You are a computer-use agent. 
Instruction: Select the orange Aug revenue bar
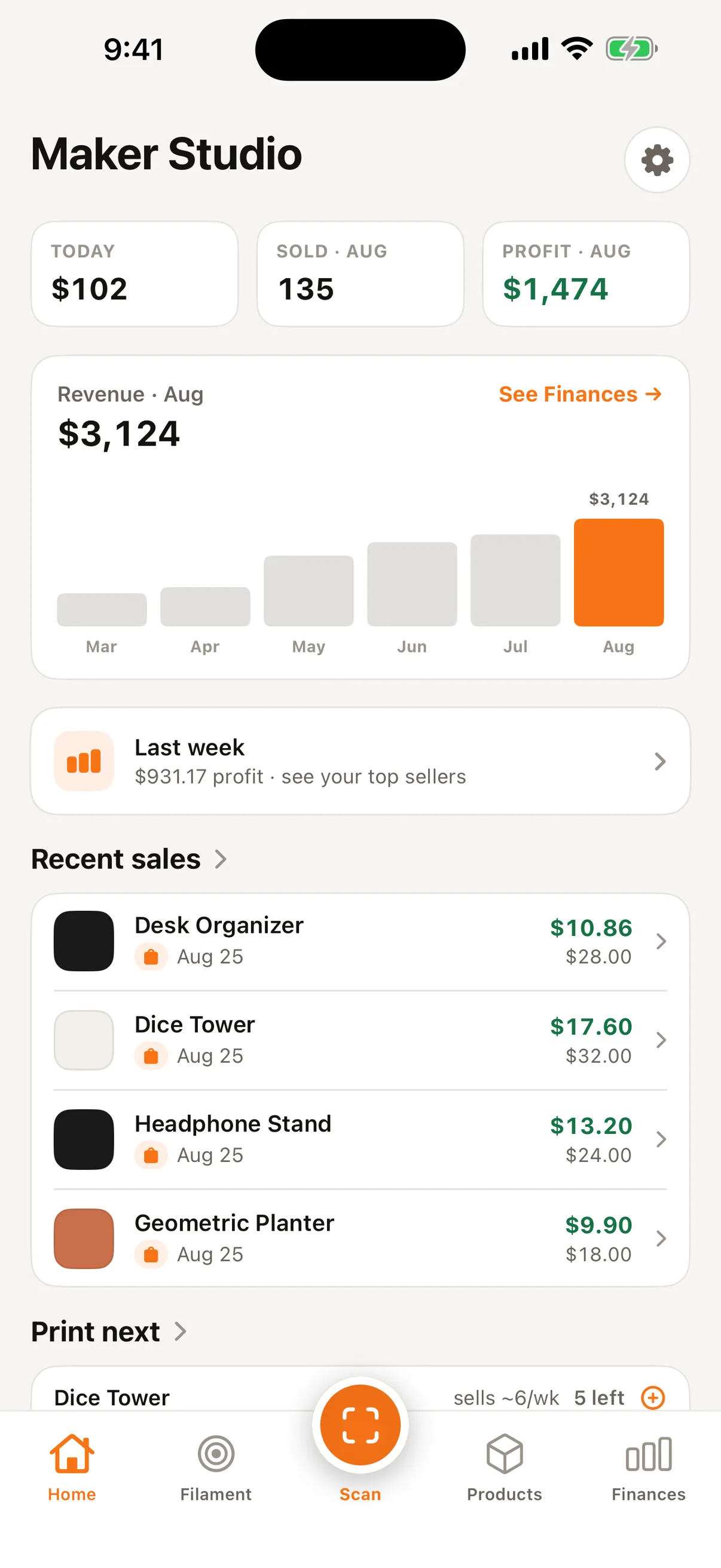[619, 572]
